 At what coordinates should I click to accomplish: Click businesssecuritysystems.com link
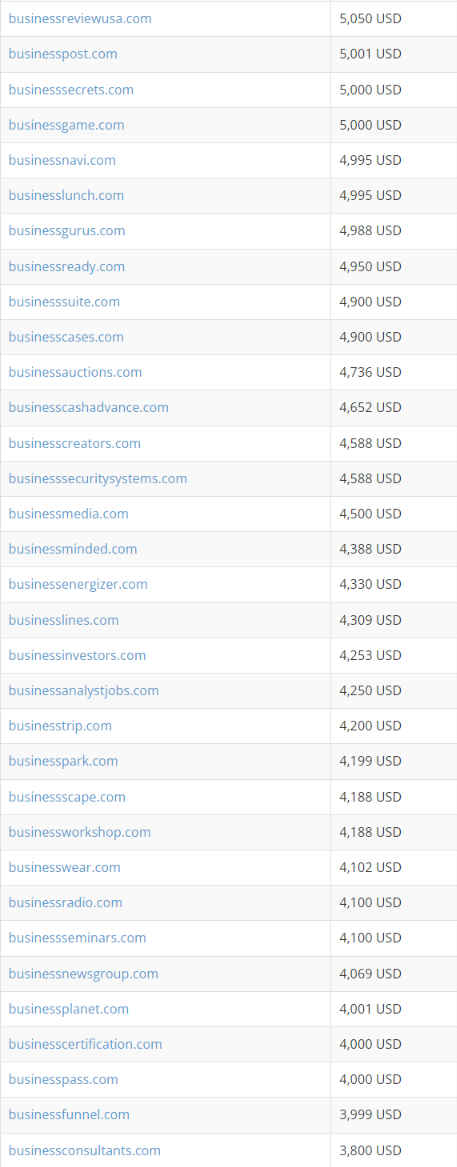(98, 479)
